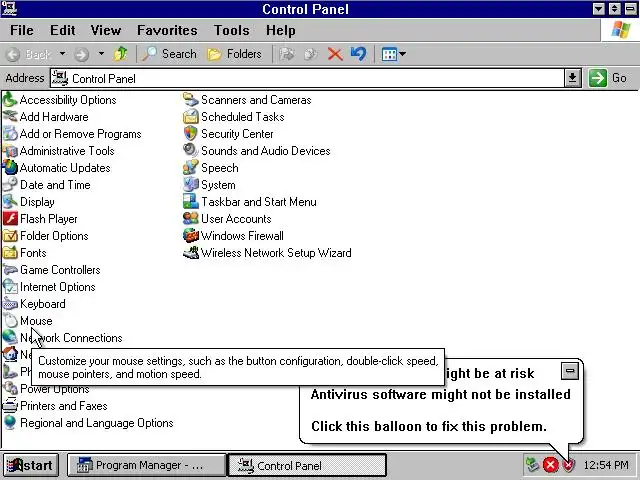The image size is (640, 480).
Task: Go up one folder level
Action: (120, 54)
